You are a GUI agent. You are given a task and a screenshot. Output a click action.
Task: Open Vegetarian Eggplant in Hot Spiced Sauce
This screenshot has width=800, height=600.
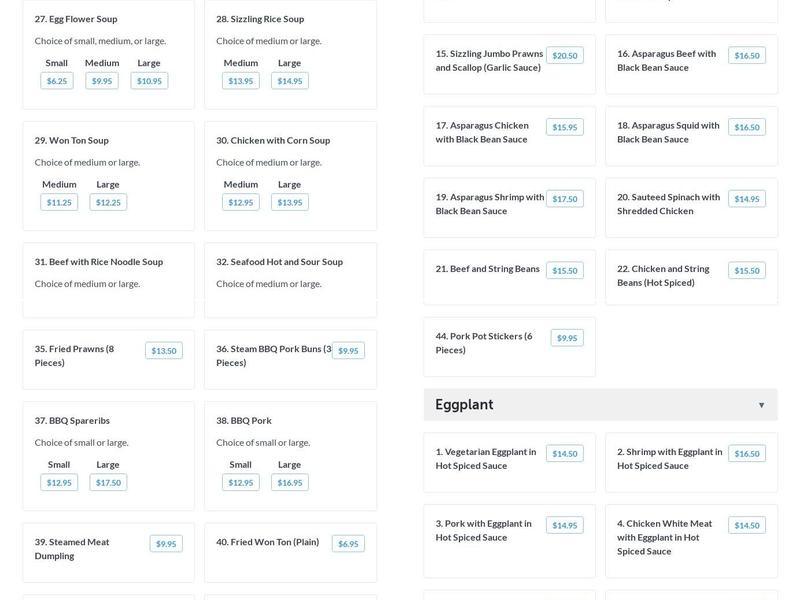tap(486, 459)
